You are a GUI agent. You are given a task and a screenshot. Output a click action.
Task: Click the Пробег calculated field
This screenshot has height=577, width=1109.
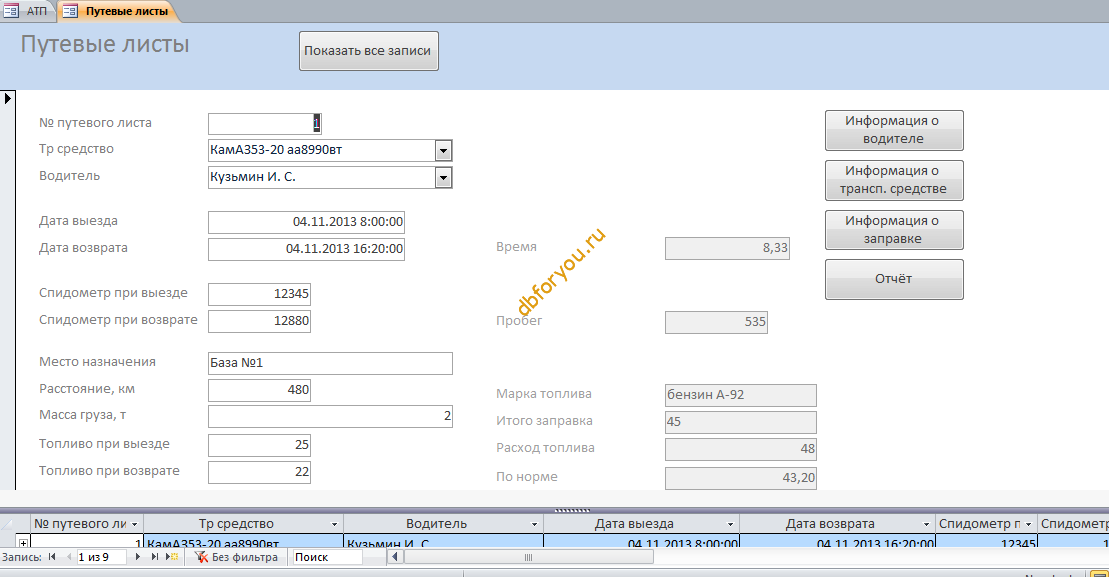716,322
